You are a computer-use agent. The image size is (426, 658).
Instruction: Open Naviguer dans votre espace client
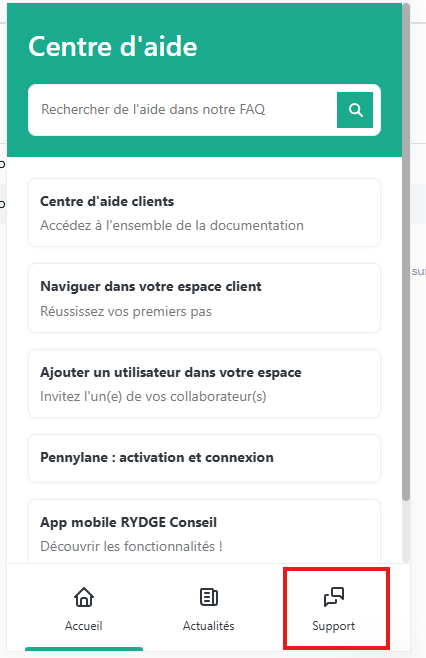(x=204, y=298)
